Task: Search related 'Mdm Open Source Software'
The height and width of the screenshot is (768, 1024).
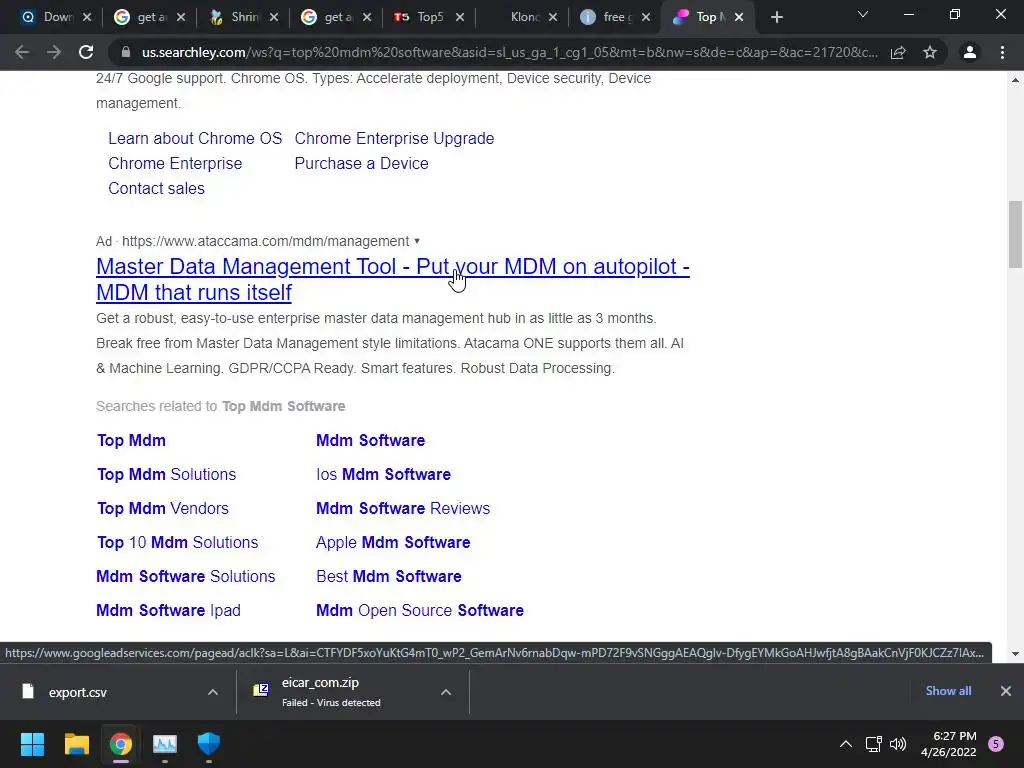Action: (420, 610)
